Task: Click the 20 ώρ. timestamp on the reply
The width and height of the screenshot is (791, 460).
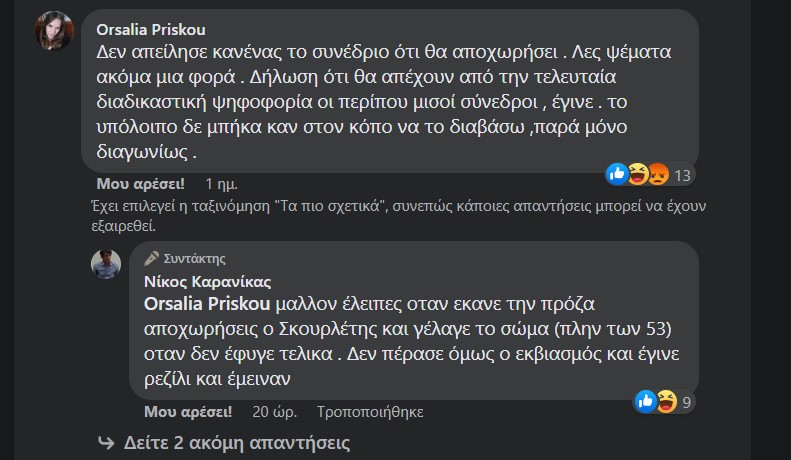Action: click(274, 412)
